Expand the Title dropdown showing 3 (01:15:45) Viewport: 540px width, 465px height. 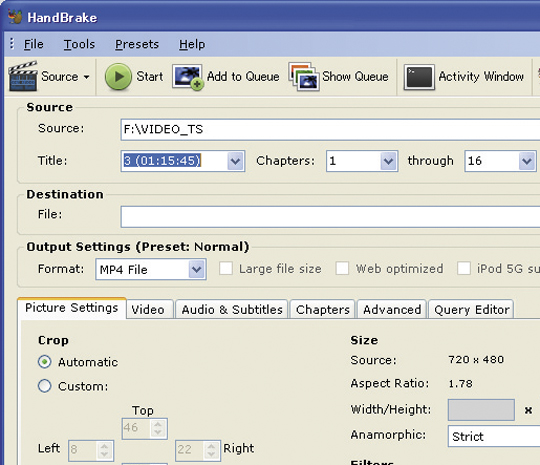click(236, 161)
